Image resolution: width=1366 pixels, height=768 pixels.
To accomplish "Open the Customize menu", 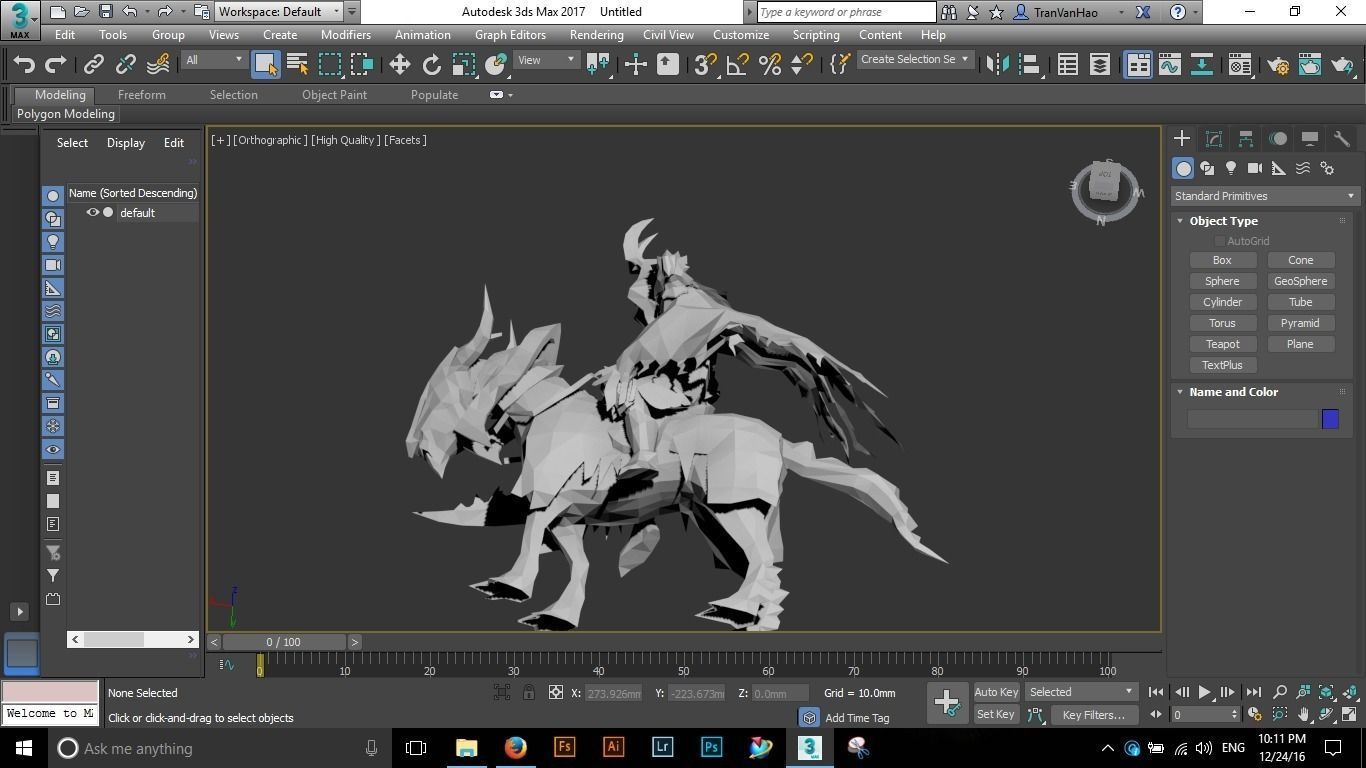I will point(741,34).
